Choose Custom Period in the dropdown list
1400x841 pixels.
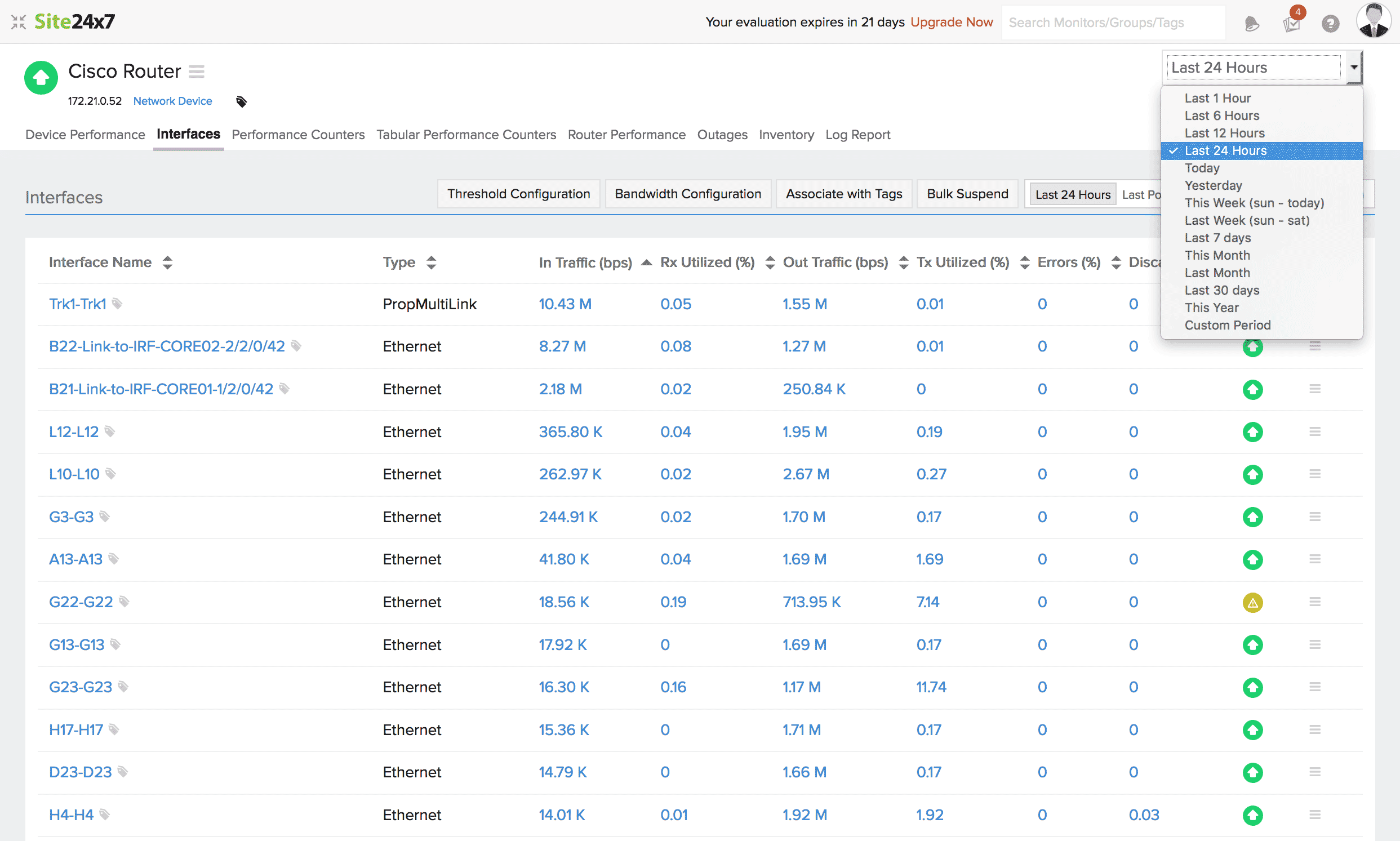(x=1227, y=325)
